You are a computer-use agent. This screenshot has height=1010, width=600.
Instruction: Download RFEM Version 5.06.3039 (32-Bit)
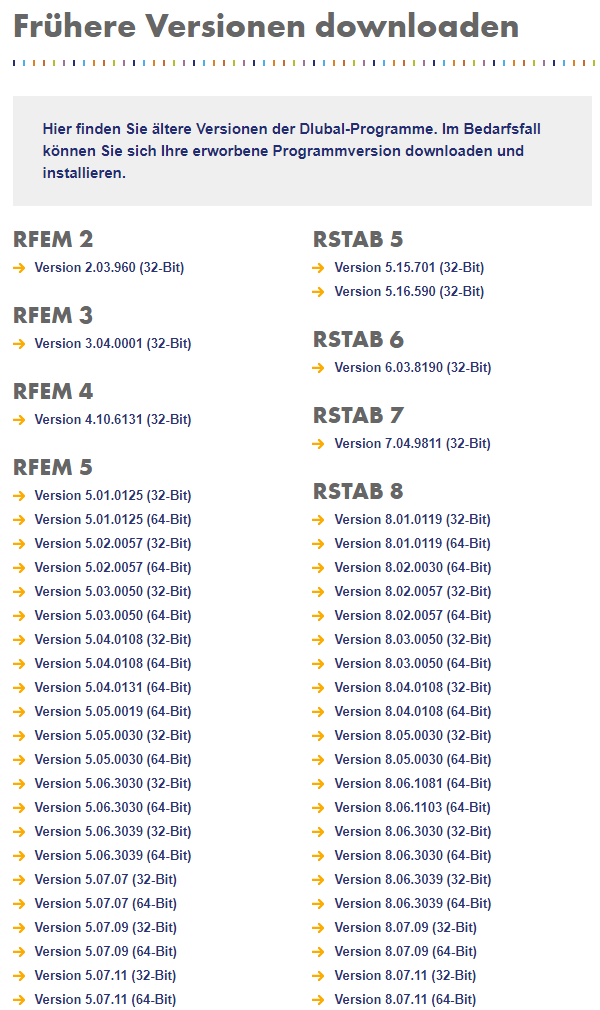tap(112, 832)
